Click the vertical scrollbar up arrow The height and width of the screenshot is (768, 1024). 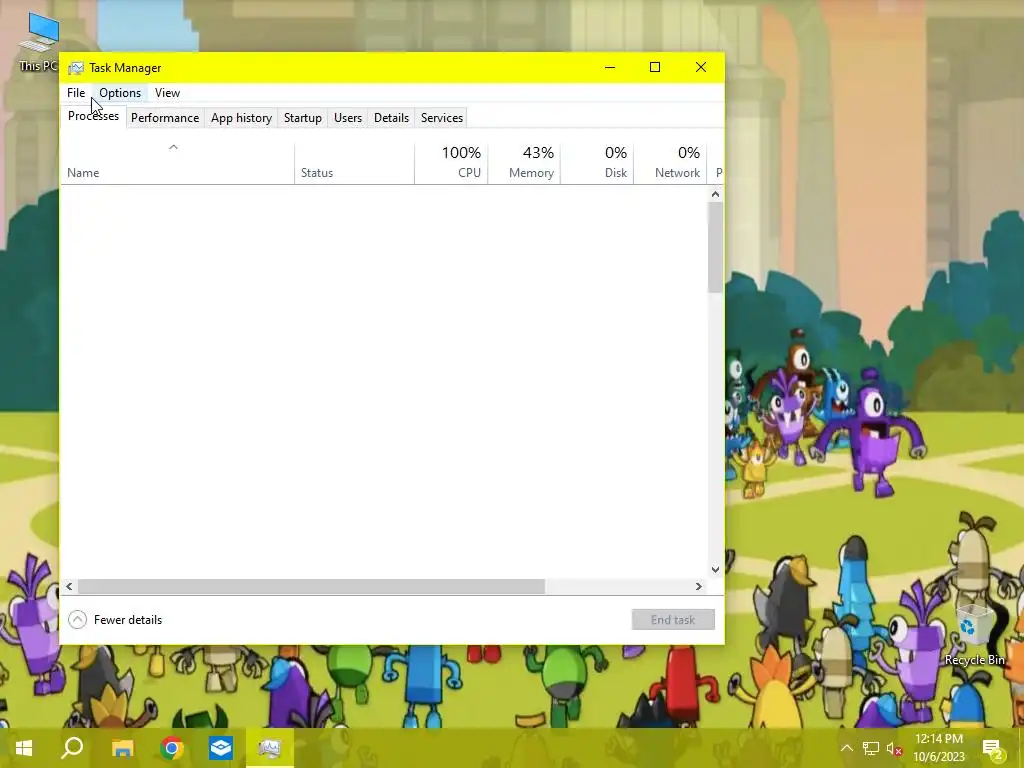click(716, 194)
